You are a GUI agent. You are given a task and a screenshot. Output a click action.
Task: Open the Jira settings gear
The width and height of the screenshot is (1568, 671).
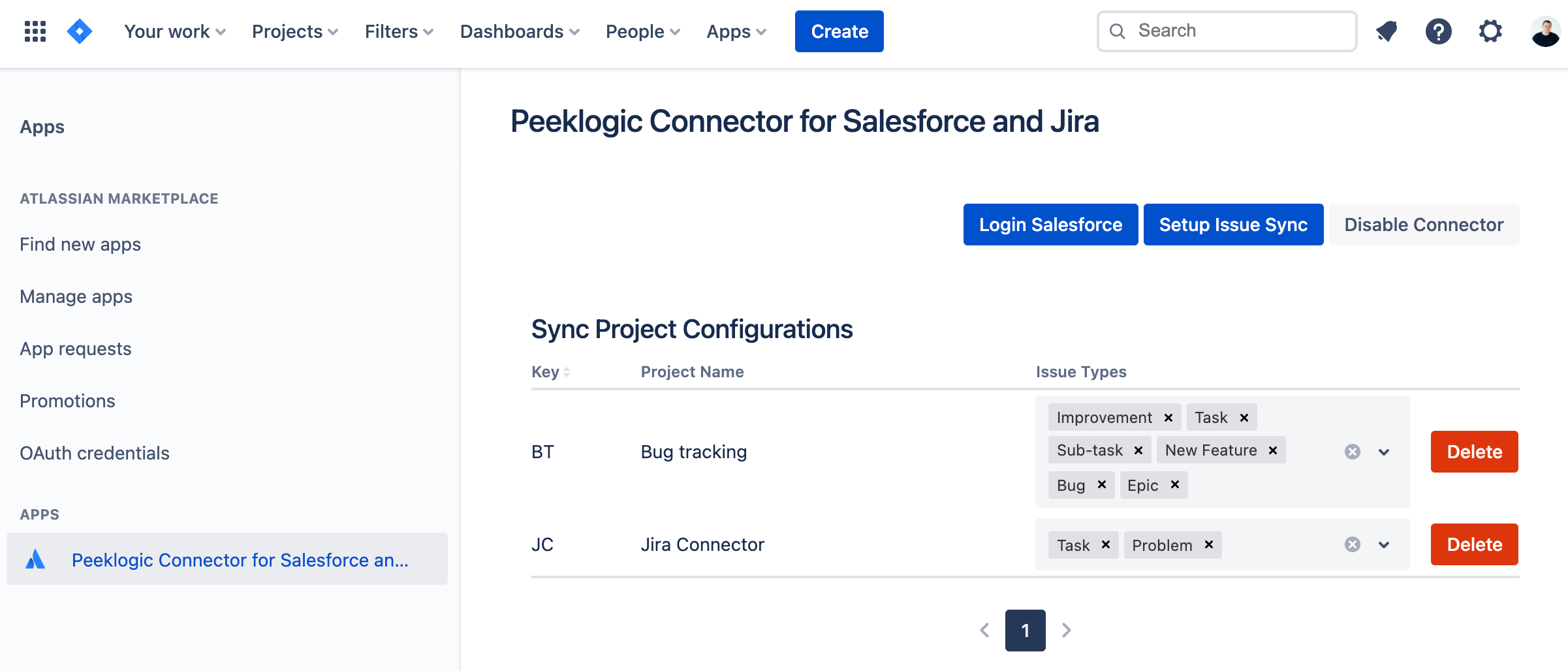1490,31
